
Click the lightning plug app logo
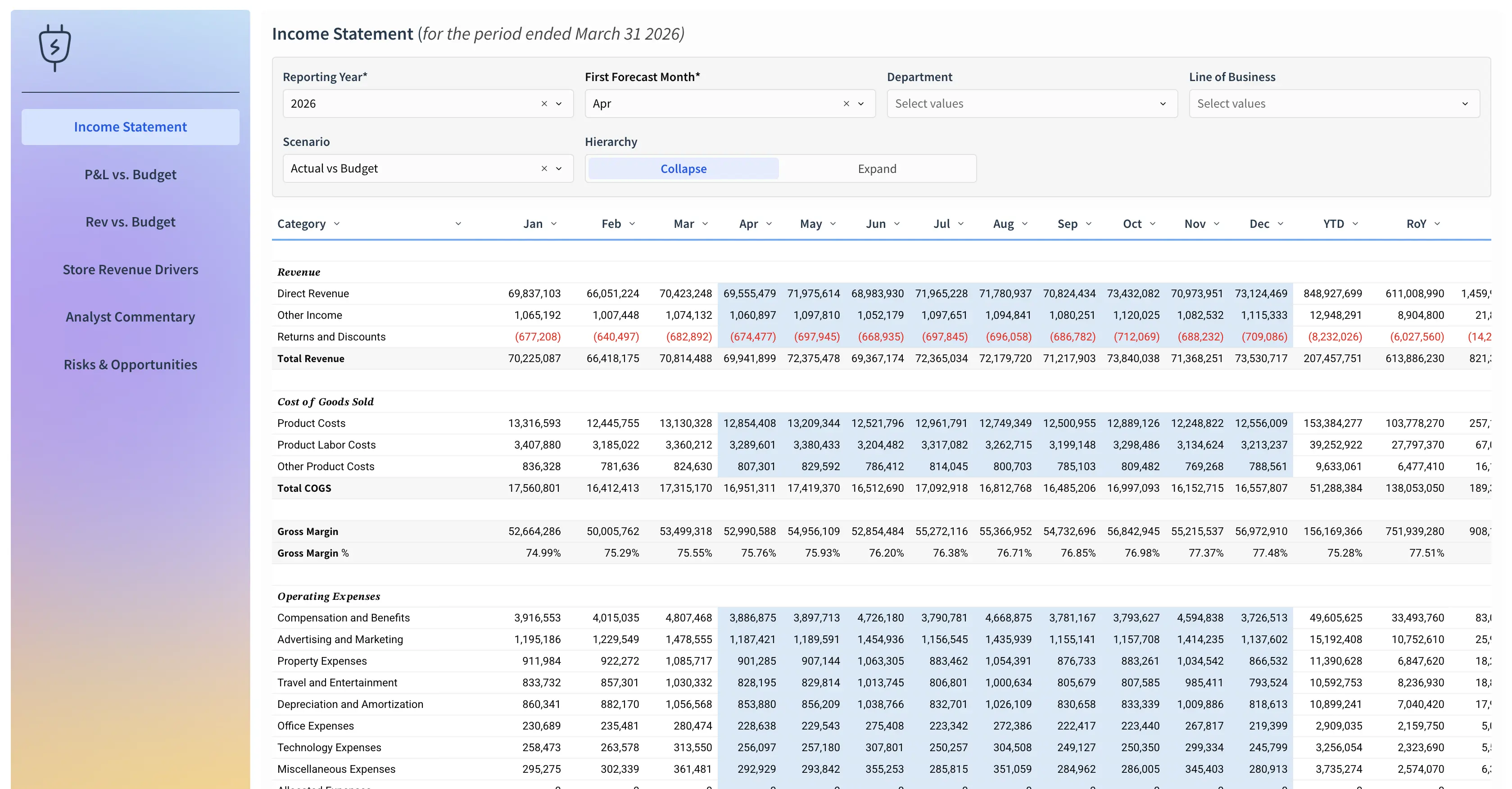[x=54, y=47]
